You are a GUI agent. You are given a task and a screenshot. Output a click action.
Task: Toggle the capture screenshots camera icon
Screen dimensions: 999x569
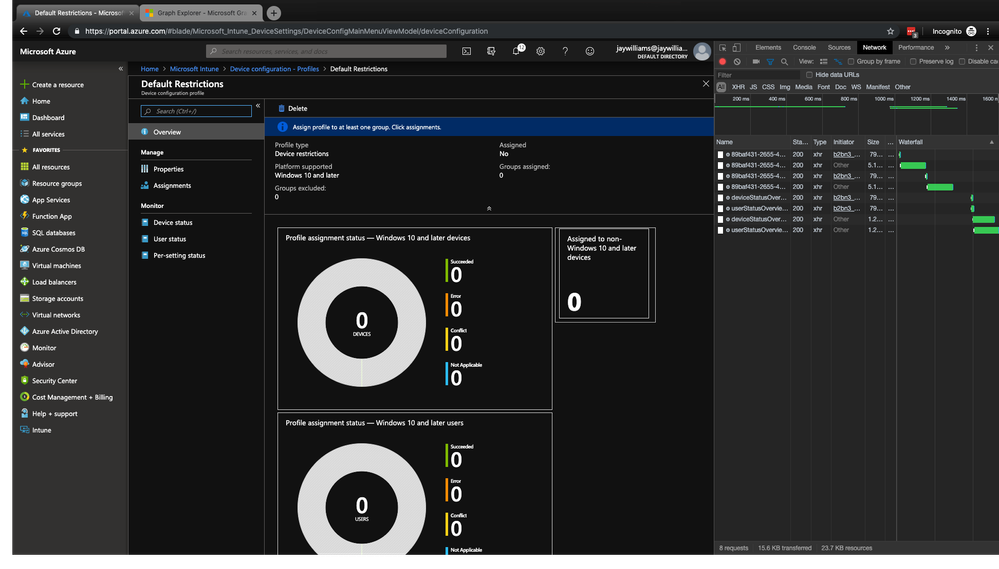[756, 62]
